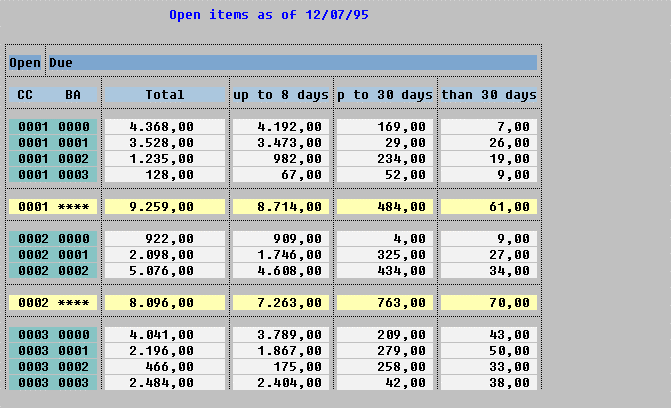Click the 'p to 30 days' column header
Viewport: 671px width, 408px height.
[385, 95]
